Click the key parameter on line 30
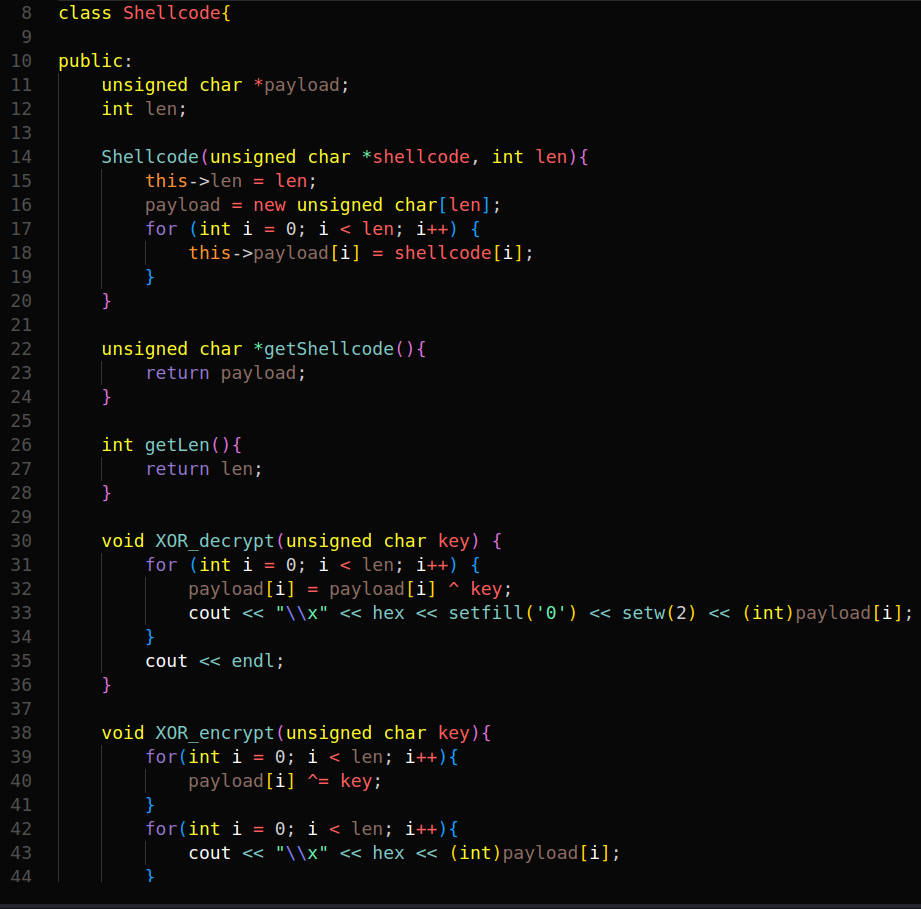This screenshot has height=909, width=921. point(455,540)
